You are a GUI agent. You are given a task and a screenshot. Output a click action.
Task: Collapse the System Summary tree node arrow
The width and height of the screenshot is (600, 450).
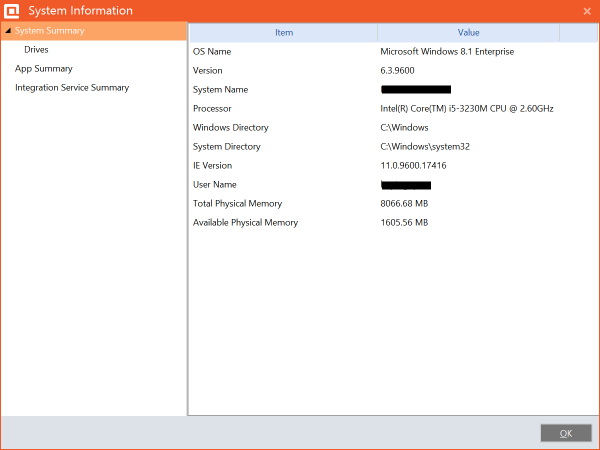point(8,31)
